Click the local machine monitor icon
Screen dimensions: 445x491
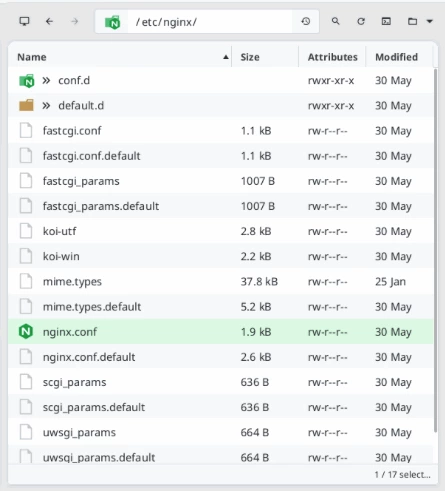pos(24,22)
